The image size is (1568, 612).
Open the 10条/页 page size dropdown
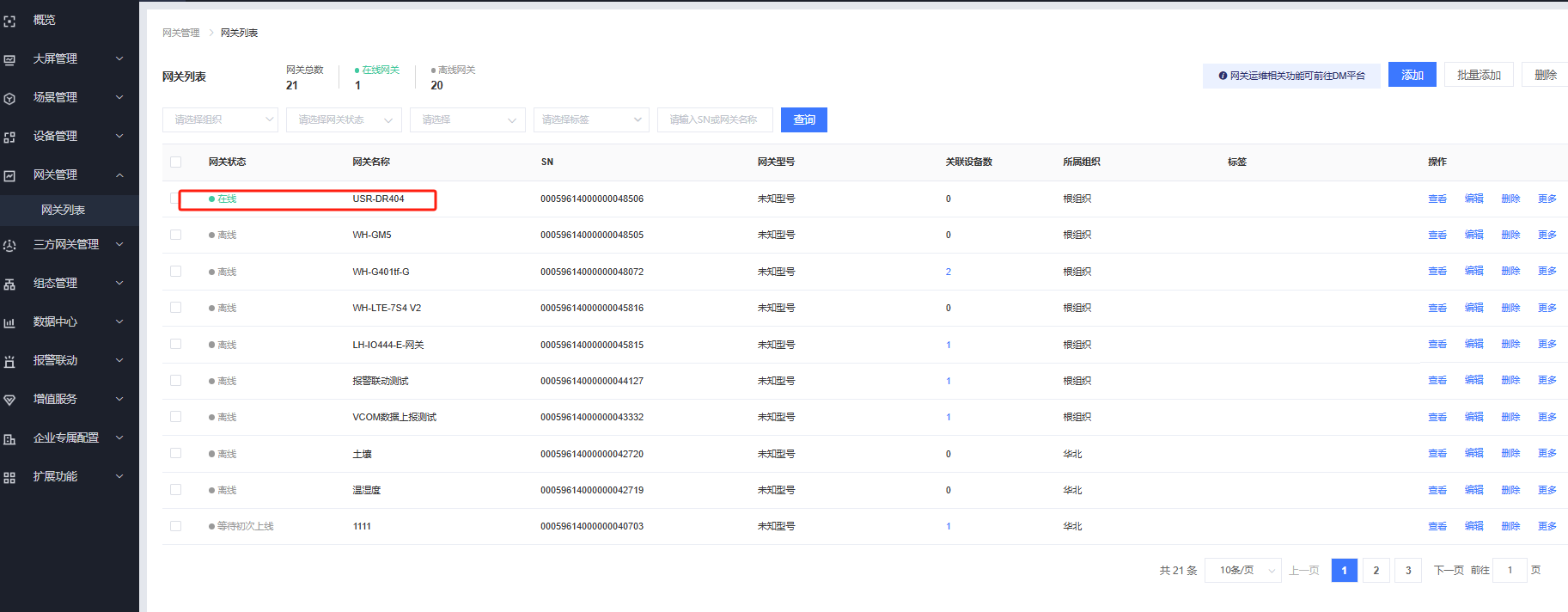click(x=1242, y=571)
